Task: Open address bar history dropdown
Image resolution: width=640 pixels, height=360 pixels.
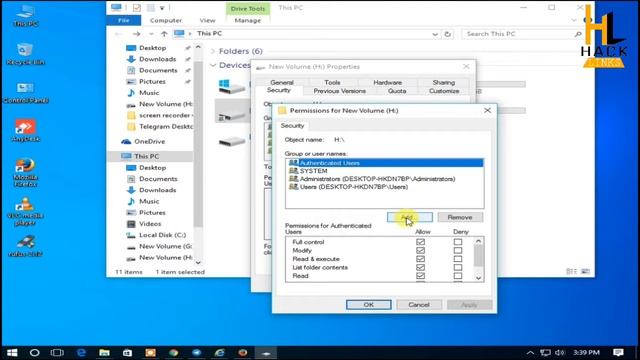Action: coord(435,34)
